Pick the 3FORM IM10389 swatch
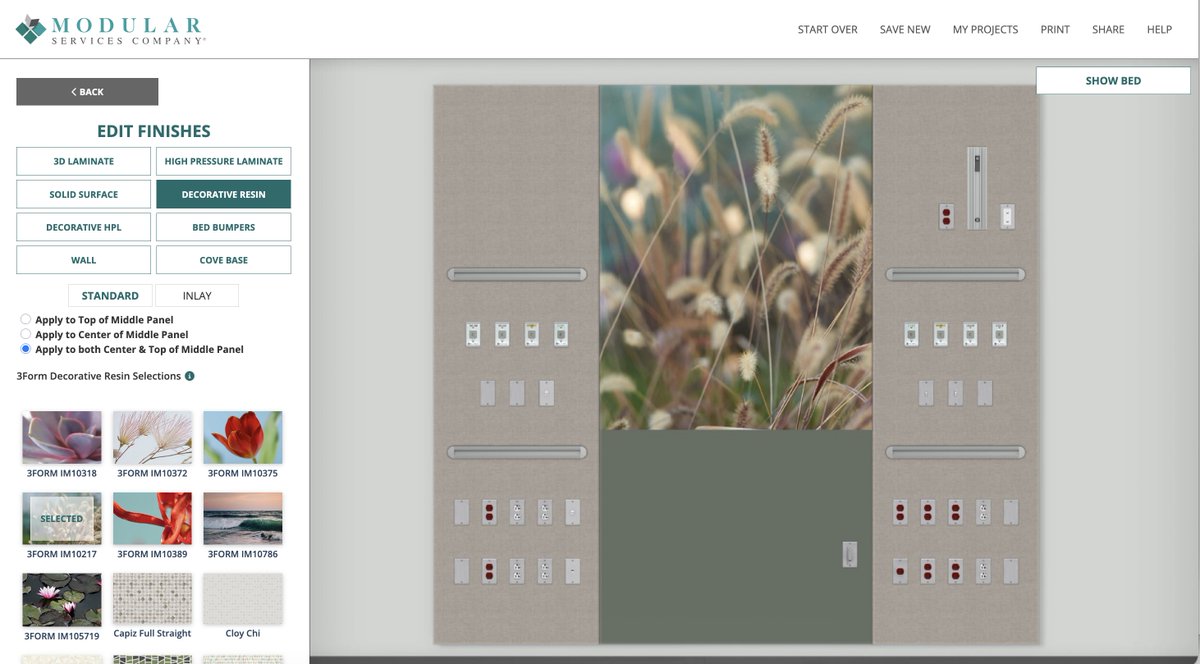The image size is (1200, 664). [152, 518]
